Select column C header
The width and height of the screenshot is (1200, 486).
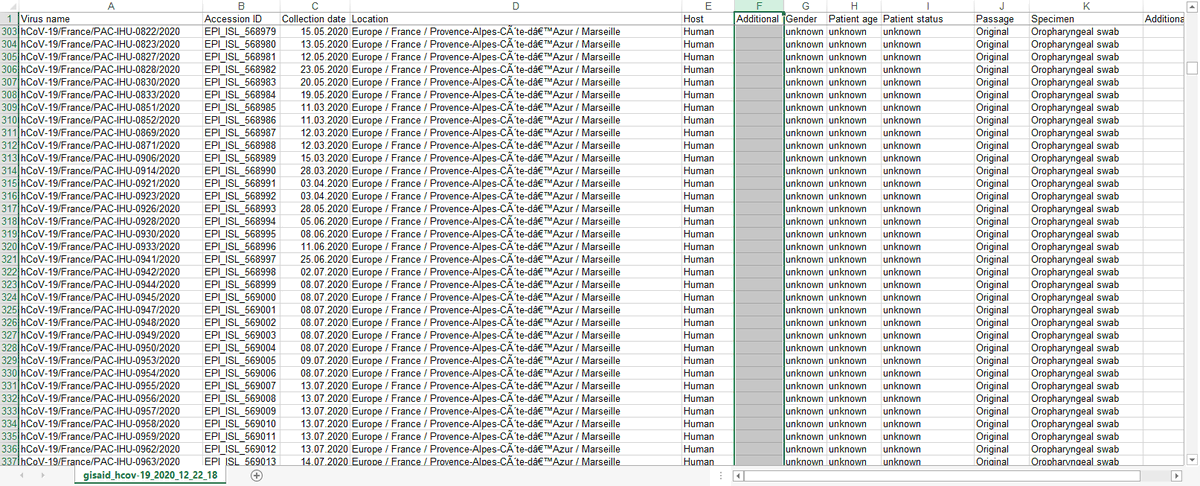click(x=314, y=6)
